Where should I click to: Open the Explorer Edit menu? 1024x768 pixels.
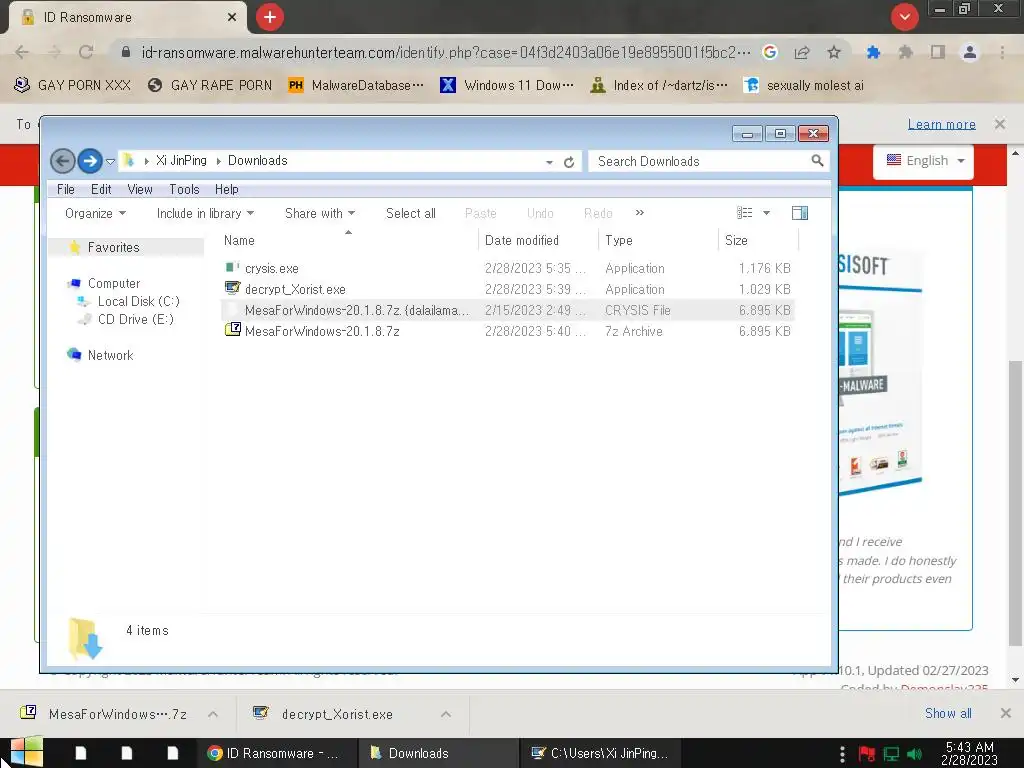click(101, 189)
